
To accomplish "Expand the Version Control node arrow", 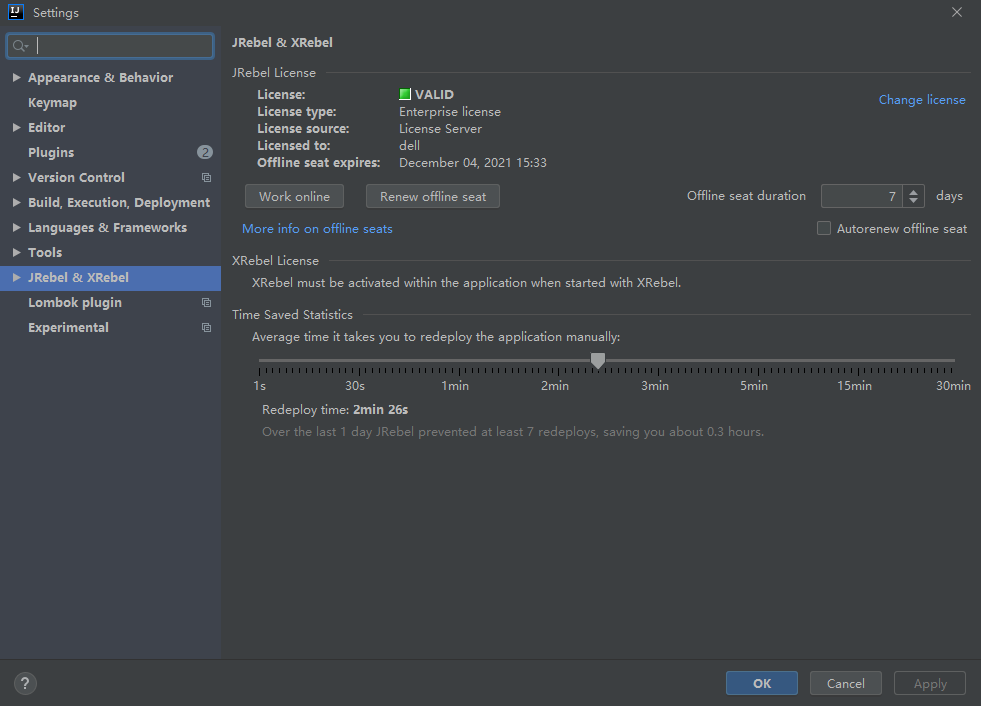I will click(x=17, y=177).
